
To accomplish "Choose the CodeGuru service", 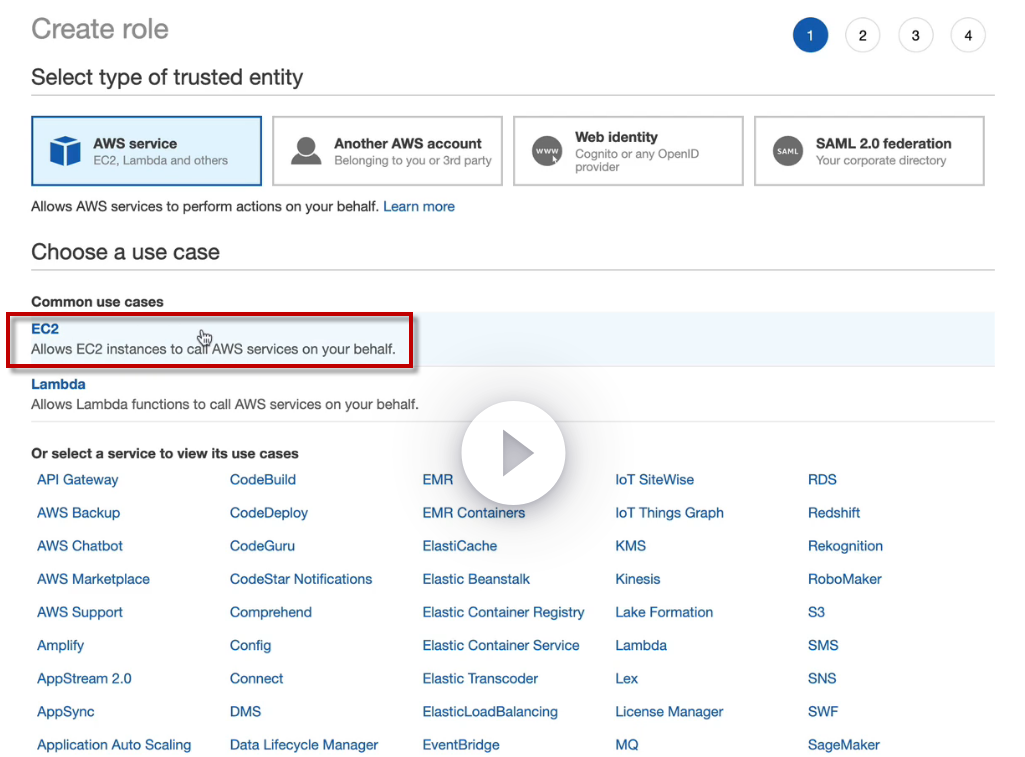I will [x=262, y=546].
